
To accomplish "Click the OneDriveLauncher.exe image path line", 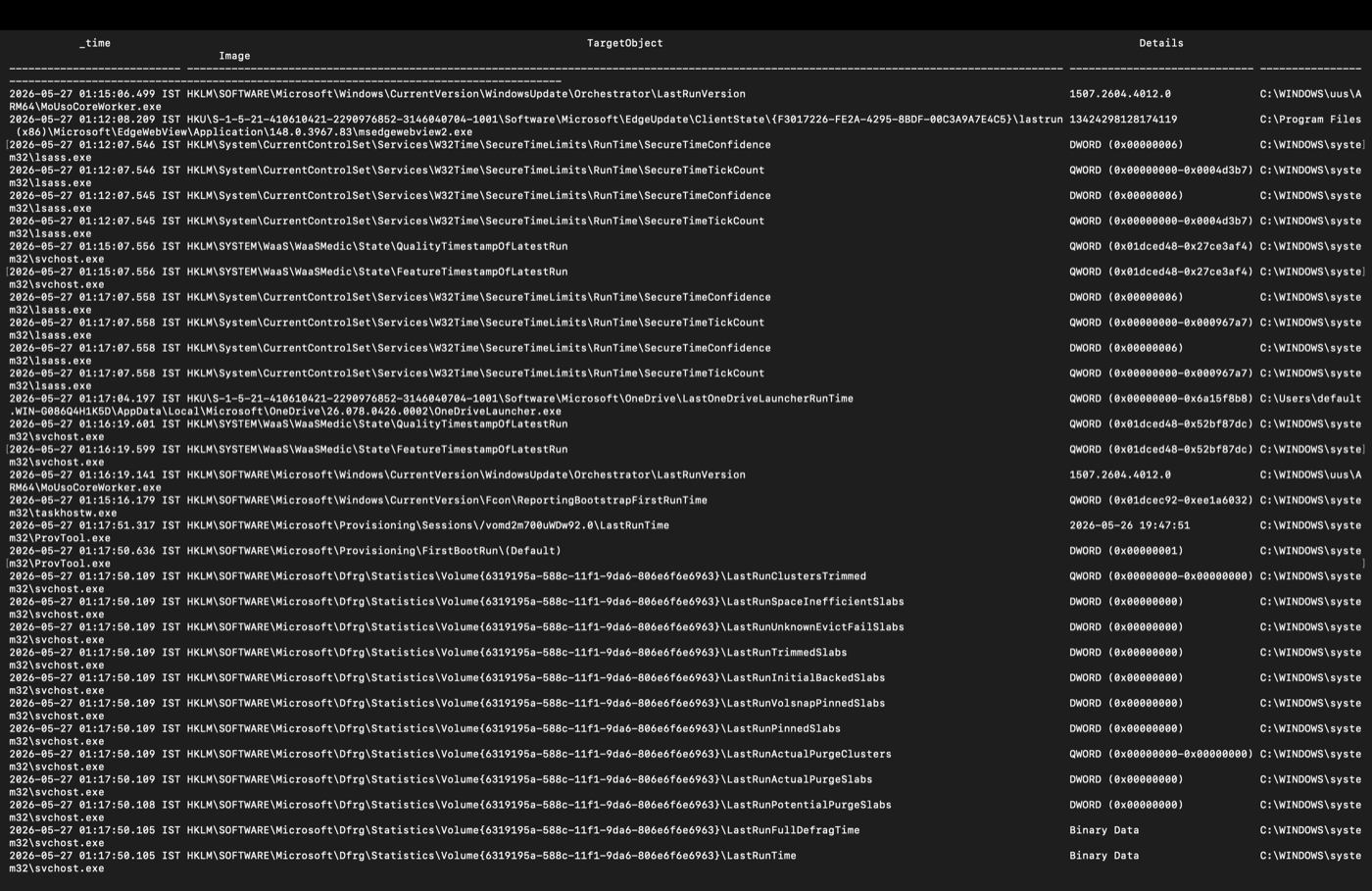I will [285, 412].
